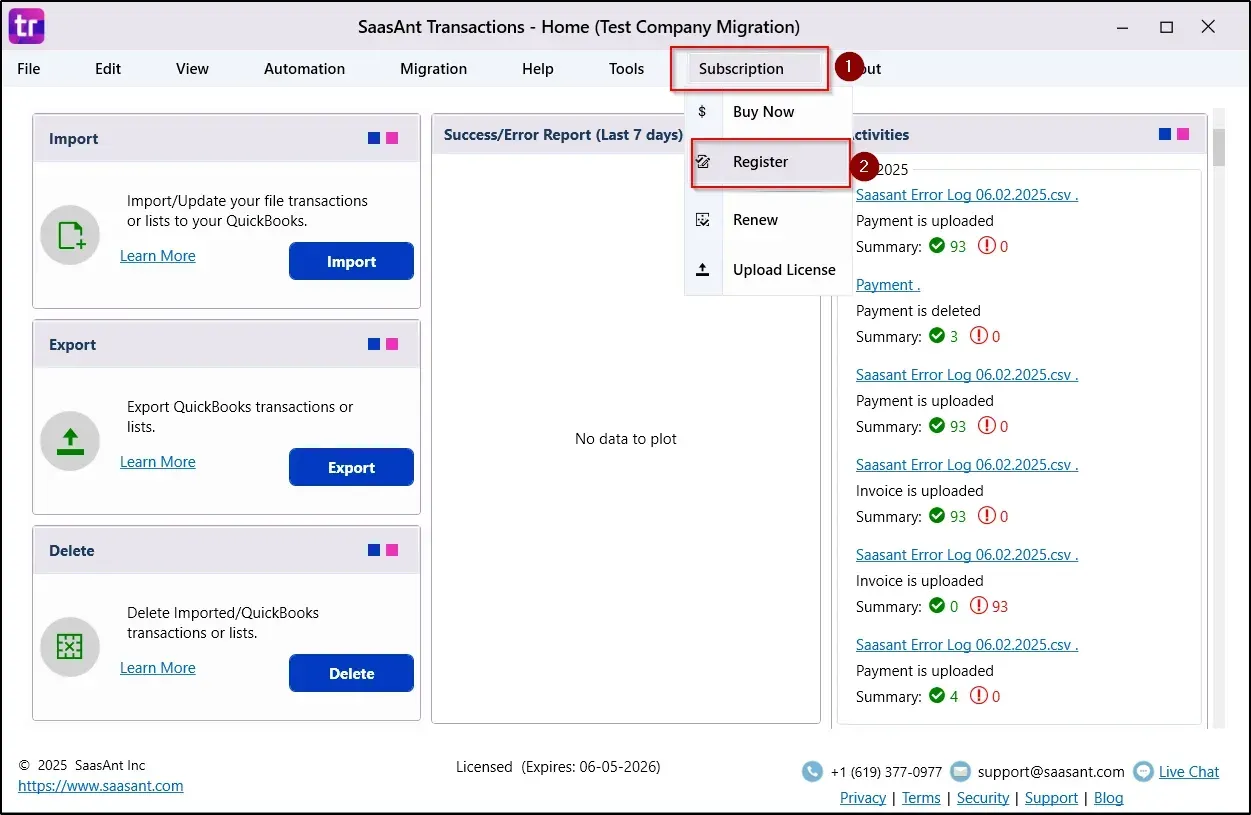Click the dollar icon beside Buy Now

click(702, 112)
